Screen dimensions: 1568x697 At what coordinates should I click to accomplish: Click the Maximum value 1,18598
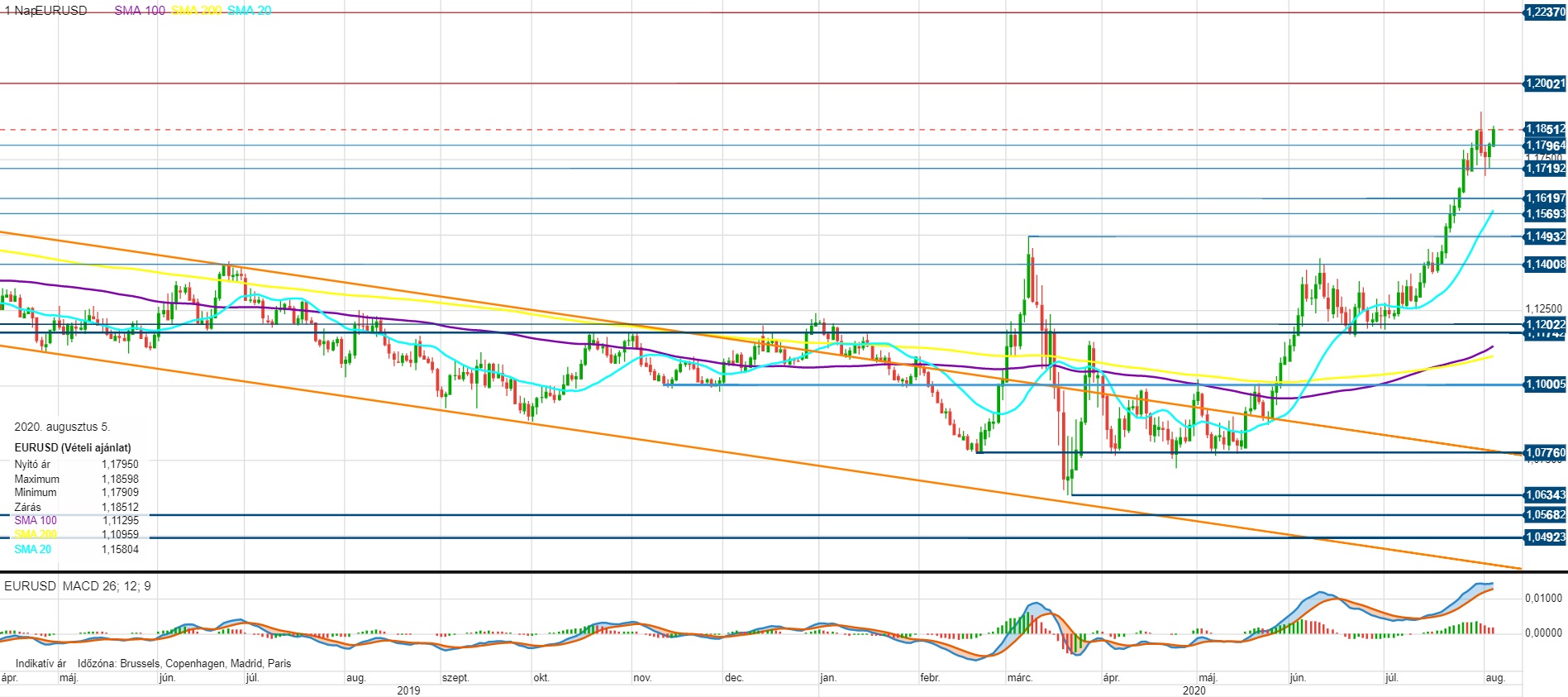[121, 479]
